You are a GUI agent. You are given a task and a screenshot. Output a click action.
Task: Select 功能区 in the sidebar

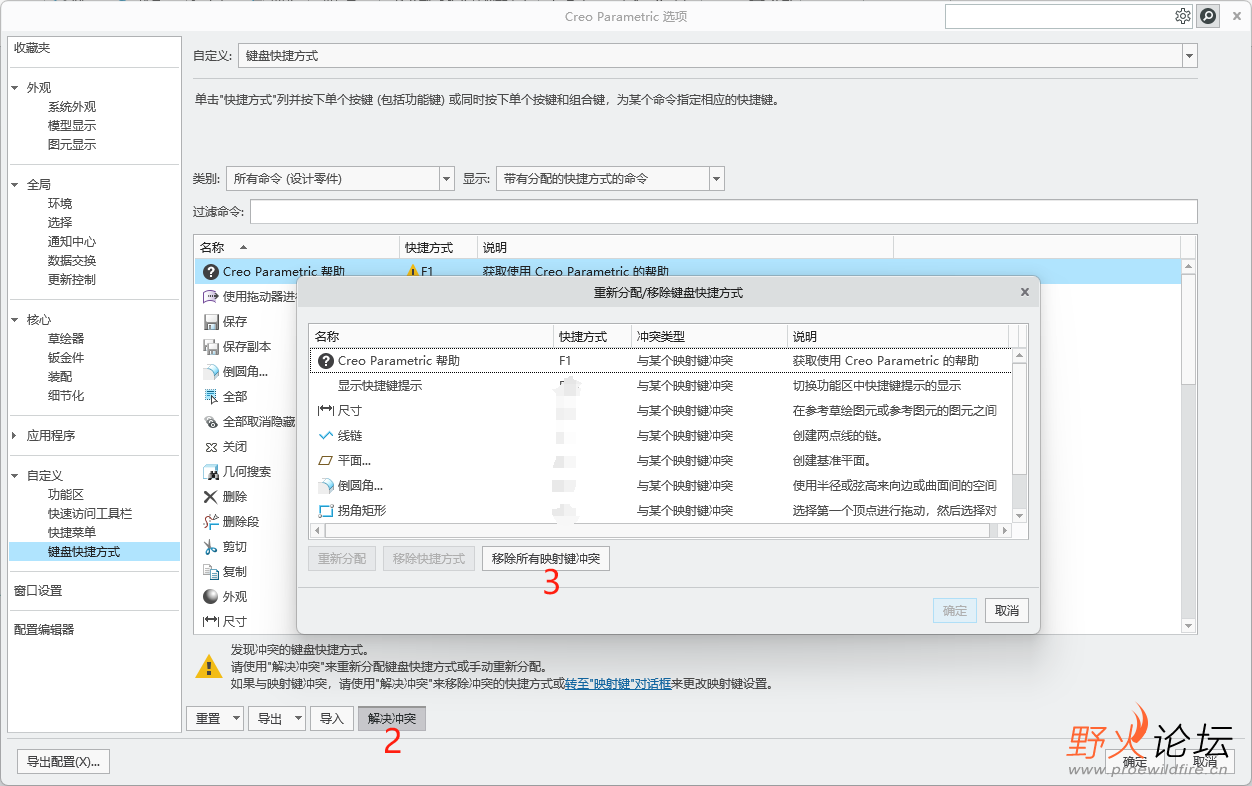(66, 495)
